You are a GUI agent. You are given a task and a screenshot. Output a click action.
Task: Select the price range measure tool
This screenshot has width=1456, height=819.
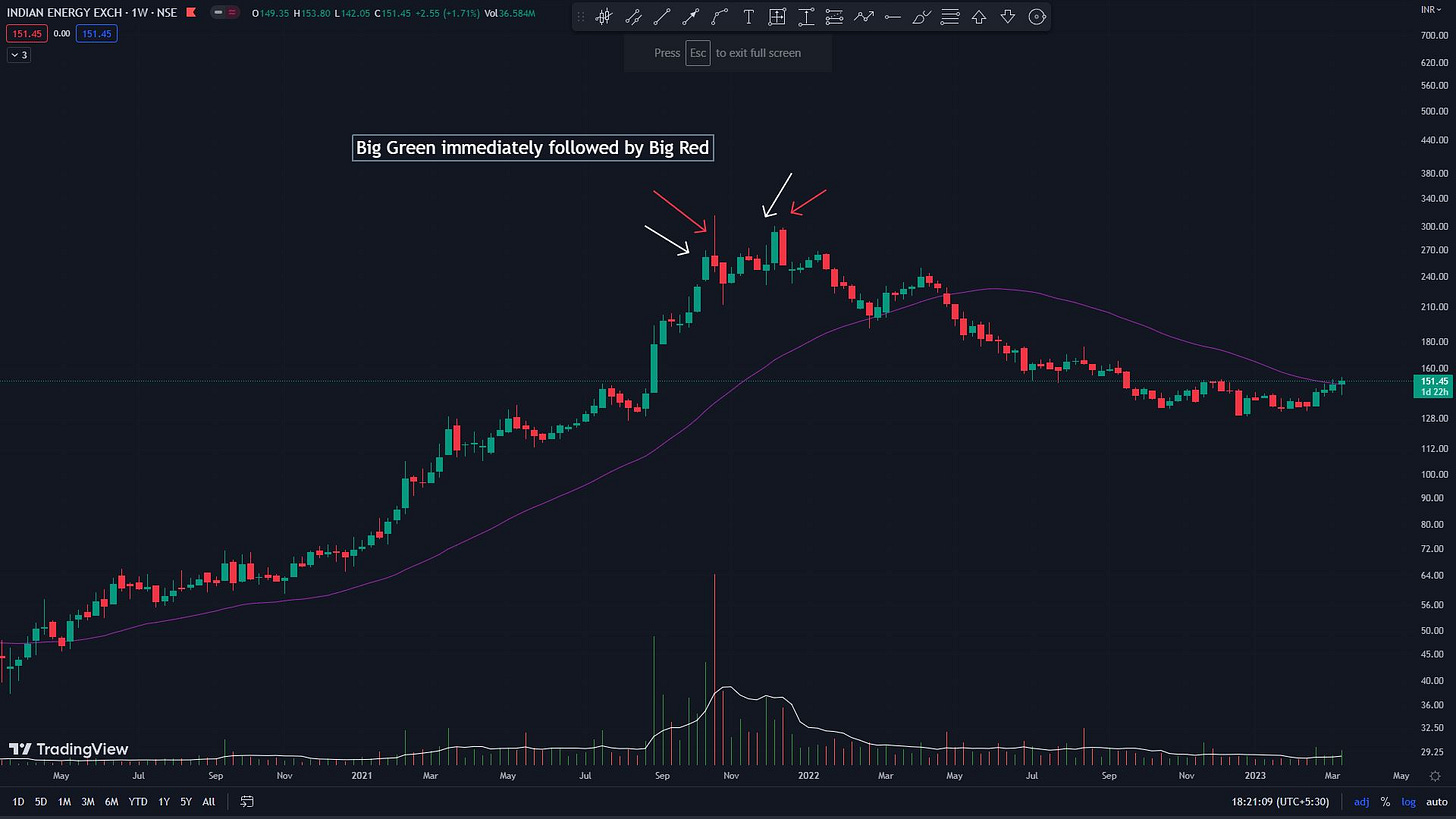click(806, 17)
